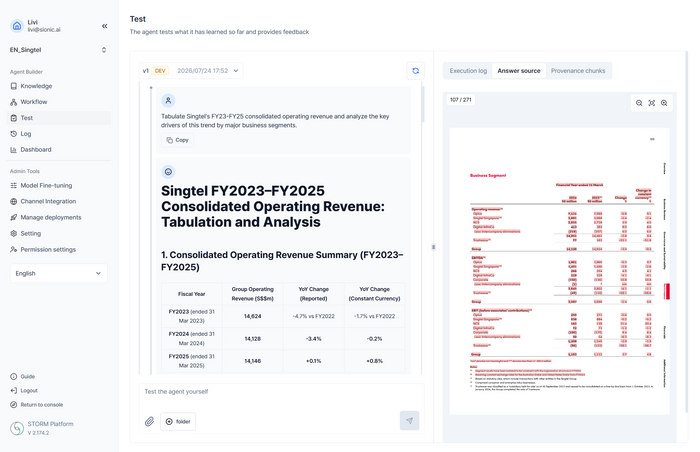
Task: Open the Dashboard page
Action: pyautogui.click(x=58, y=150)
